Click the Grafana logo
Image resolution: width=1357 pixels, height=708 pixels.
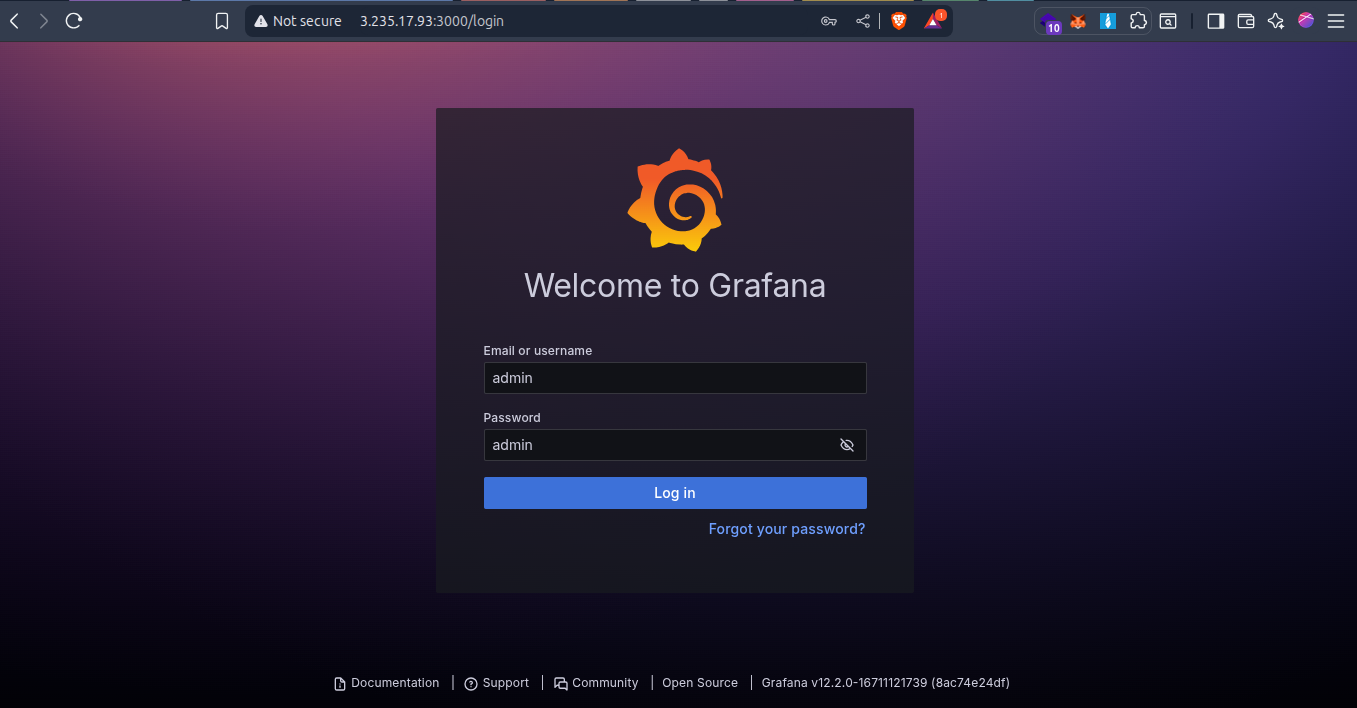[675, 200]
